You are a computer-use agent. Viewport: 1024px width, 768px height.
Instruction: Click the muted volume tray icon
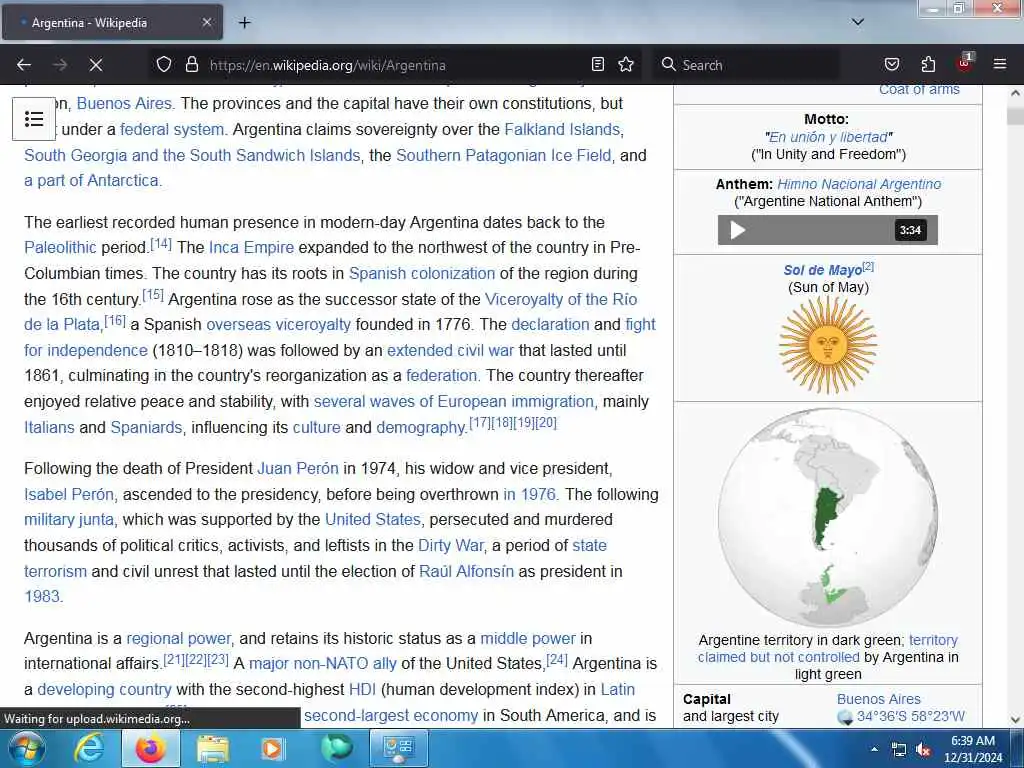click(923, 750)
